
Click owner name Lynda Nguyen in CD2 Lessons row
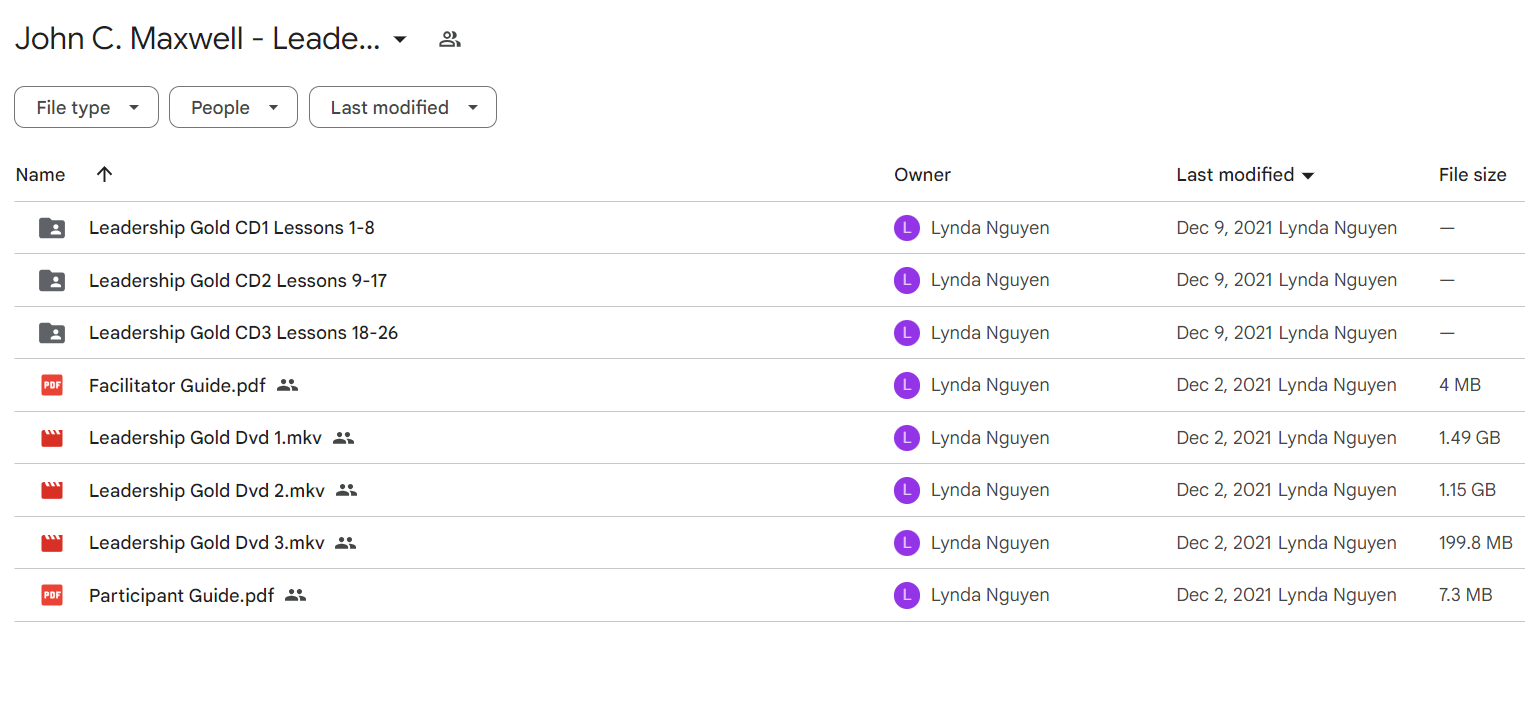coord(990,280)
